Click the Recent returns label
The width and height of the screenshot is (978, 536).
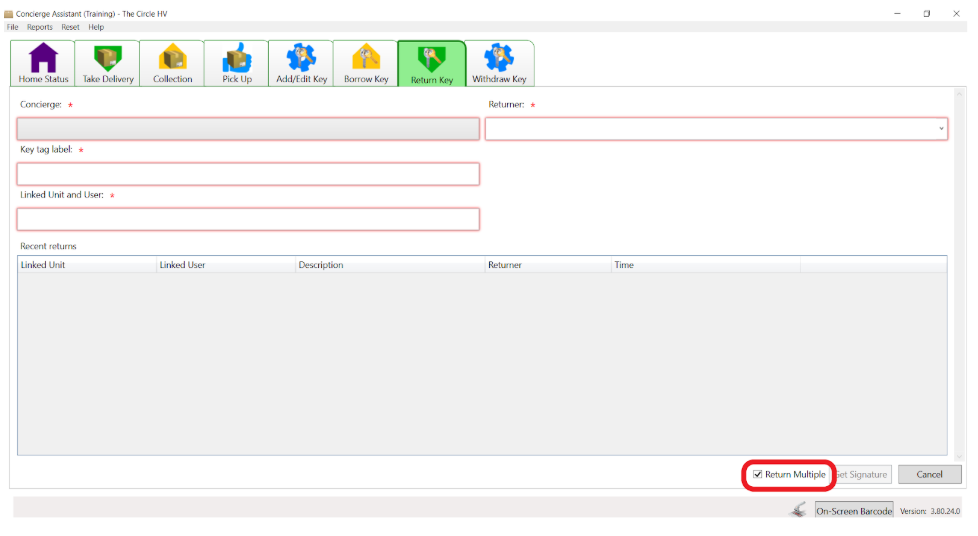click(48, 246)
